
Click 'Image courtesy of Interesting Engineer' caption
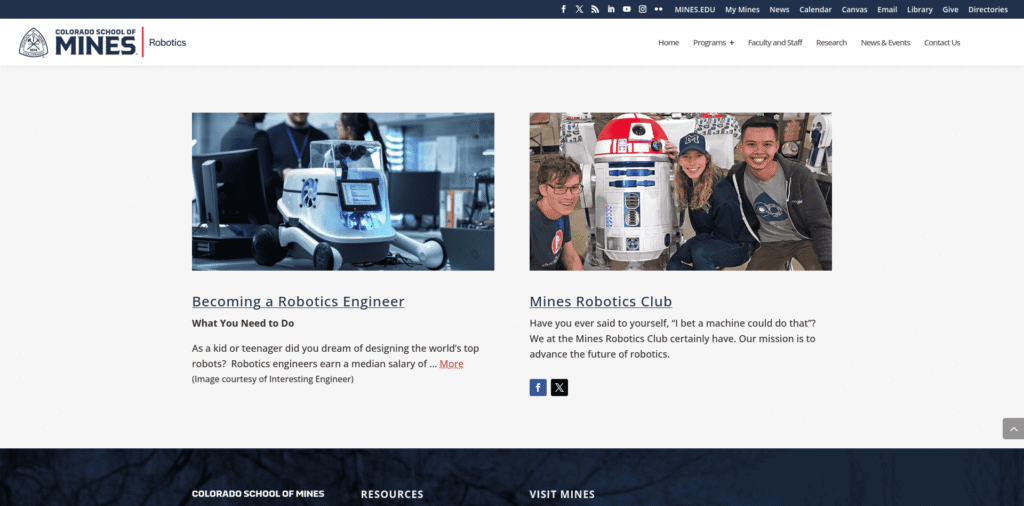pyautogui.click(x=272, y=379)
